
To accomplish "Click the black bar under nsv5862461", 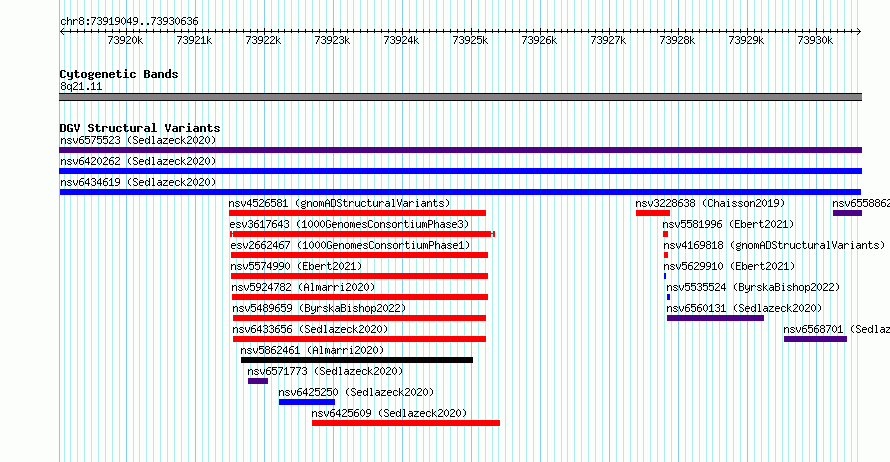I will point(356,360).
